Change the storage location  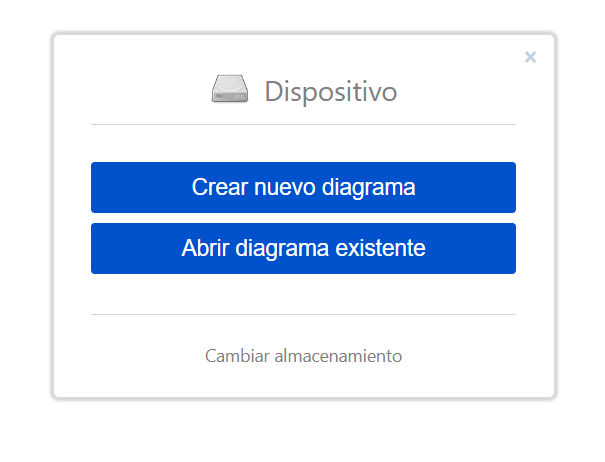[x=303, y=355]
